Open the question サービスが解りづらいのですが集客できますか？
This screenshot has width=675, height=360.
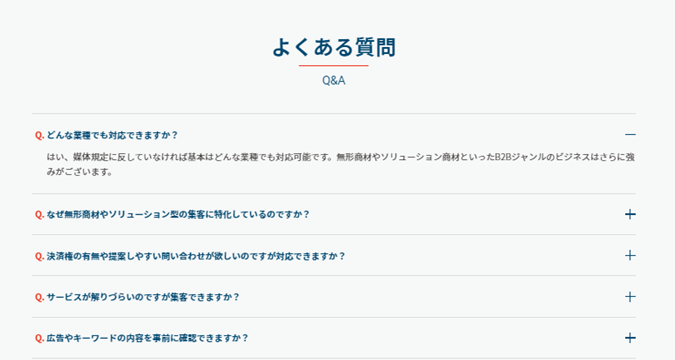coord(142,297)
